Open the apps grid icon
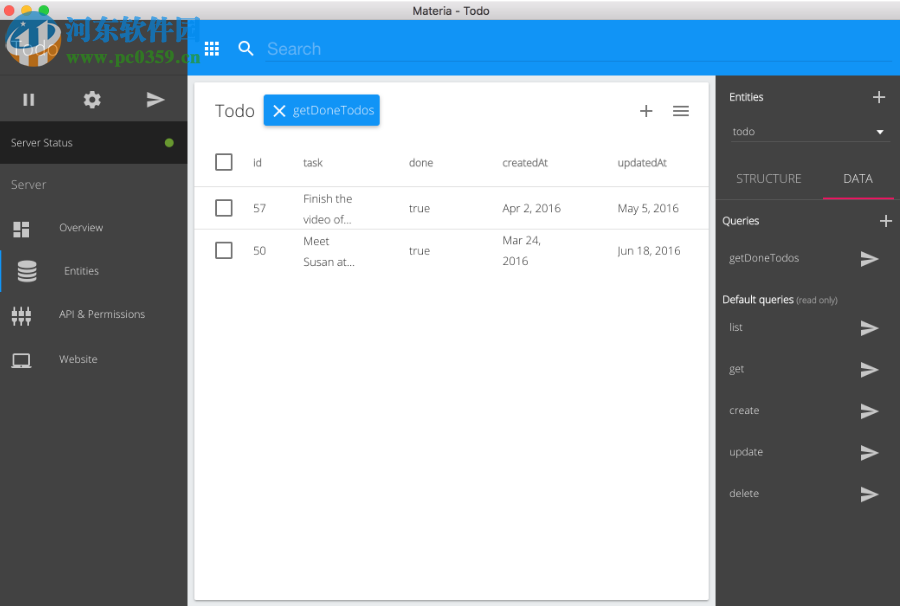The image size is (900, 606). point(212,49)
